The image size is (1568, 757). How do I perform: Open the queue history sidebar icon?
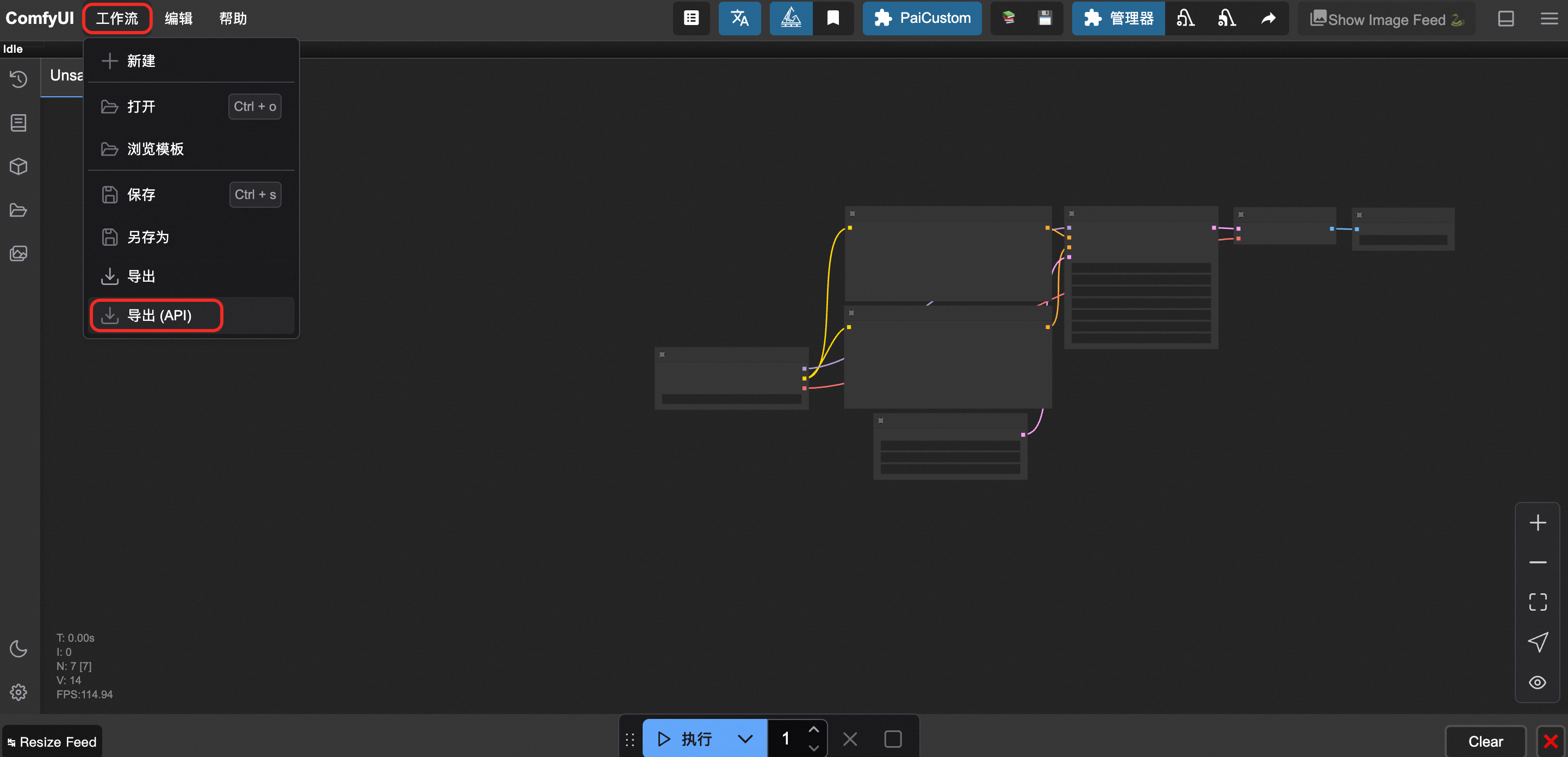click(x=18, y=79)
